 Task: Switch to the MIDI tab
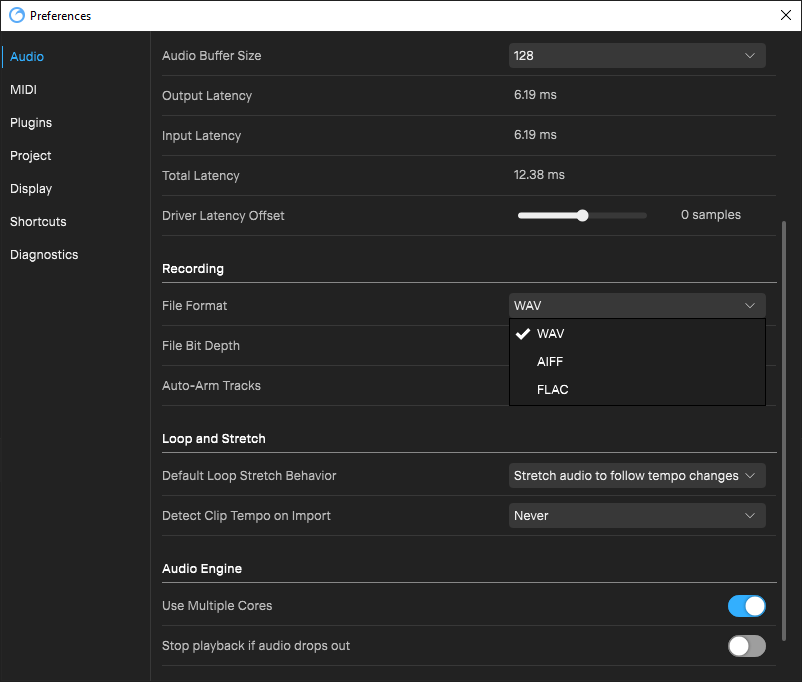tap(24, 90)
